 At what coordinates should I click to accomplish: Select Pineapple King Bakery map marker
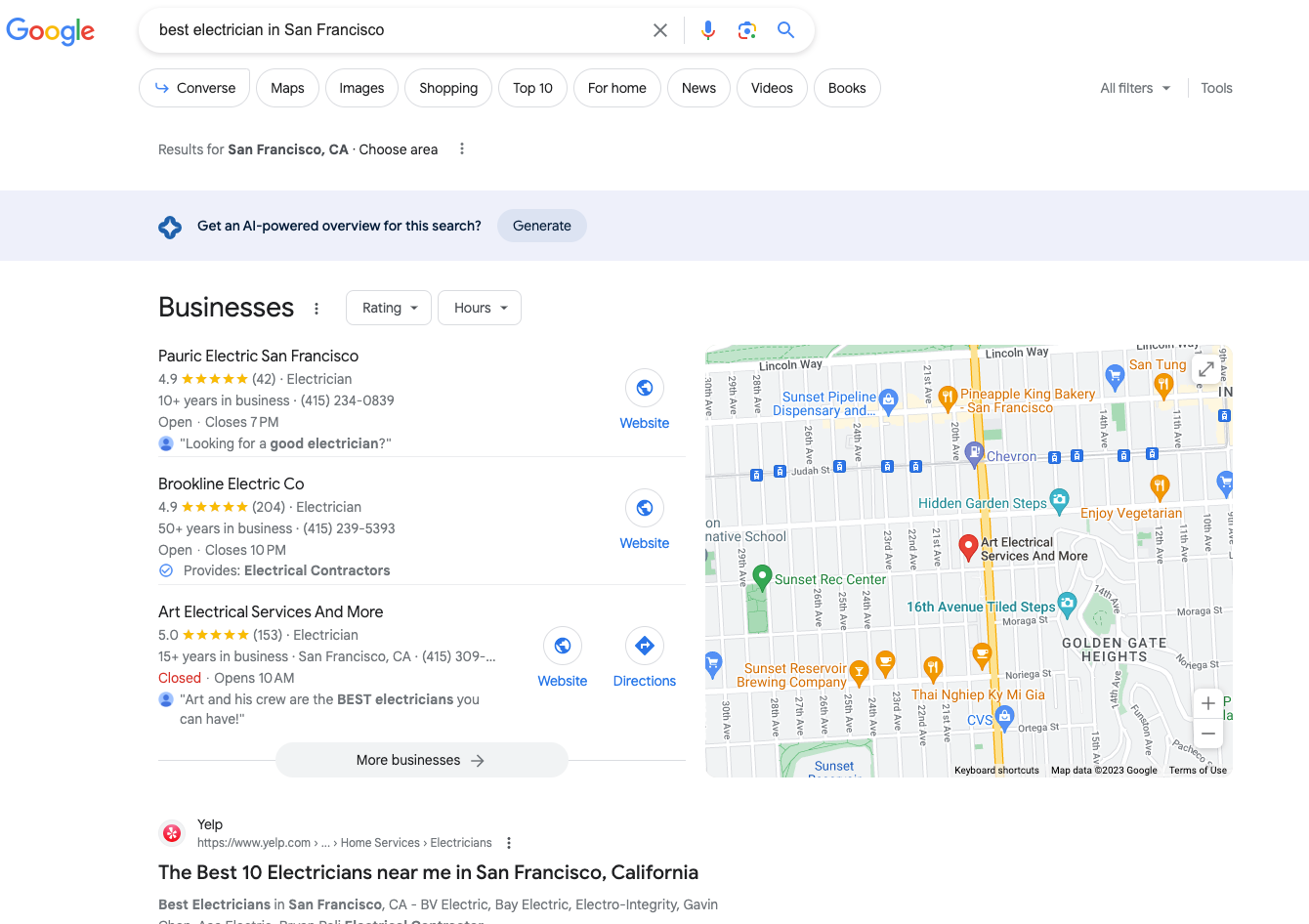(x=947, y=397)
